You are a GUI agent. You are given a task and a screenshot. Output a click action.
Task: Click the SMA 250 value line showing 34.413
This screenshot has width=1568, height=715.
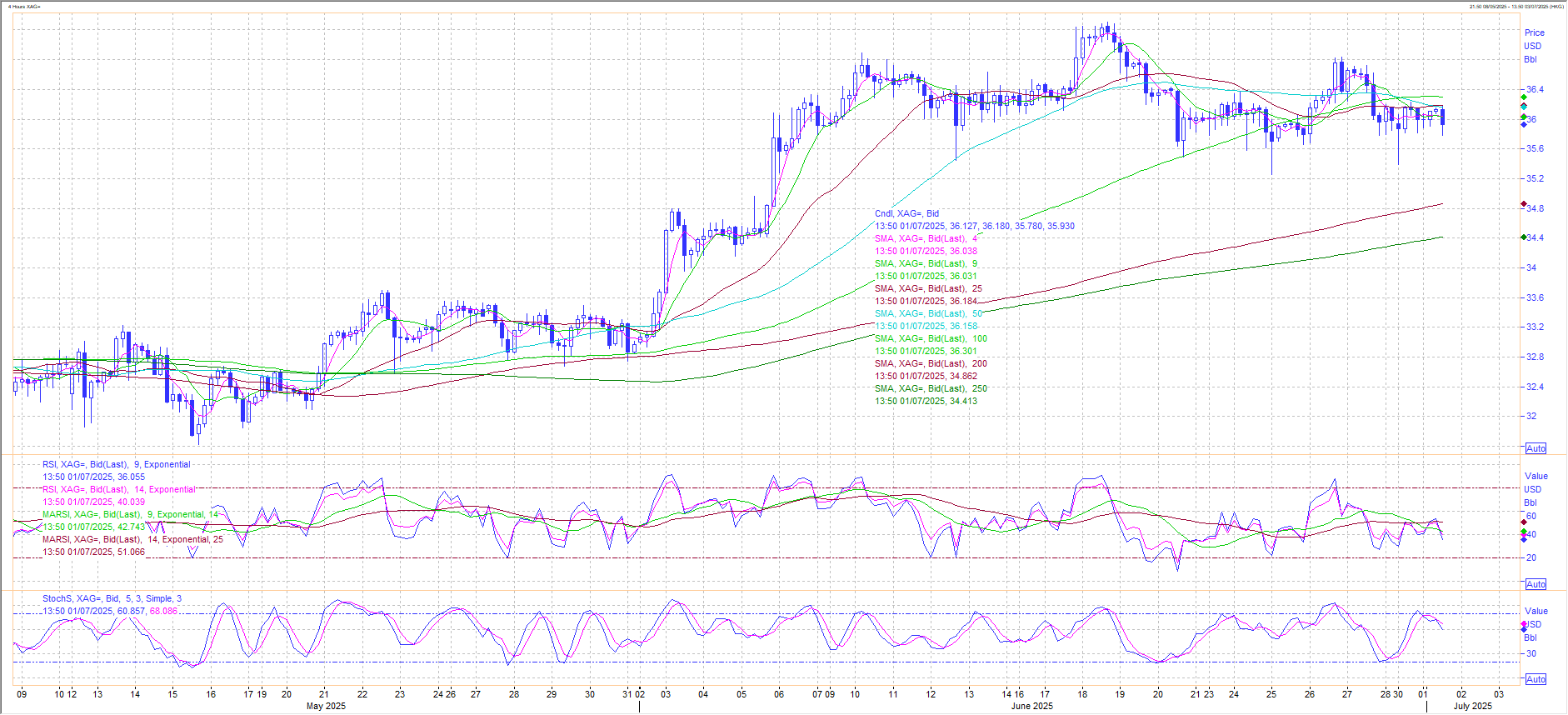point(926,401)
